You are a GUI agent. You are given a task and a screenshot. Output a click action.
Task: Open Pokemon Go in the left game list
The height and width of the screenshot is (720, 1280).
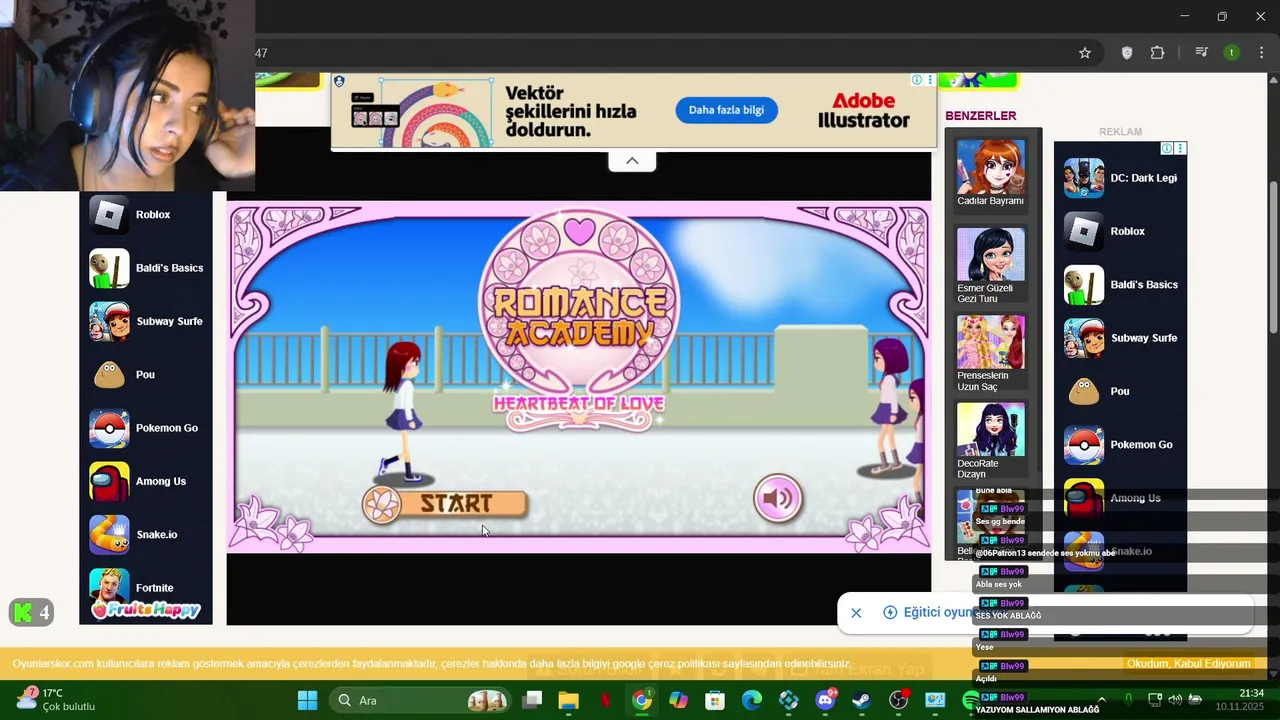click(146, 428)
